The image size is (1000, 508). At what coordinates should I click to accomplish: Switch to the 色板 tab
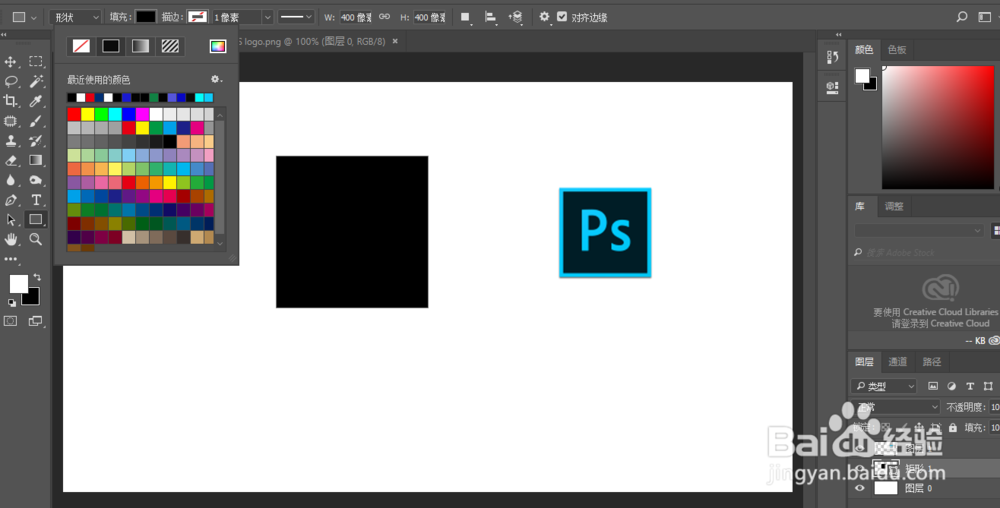point(897,50)
